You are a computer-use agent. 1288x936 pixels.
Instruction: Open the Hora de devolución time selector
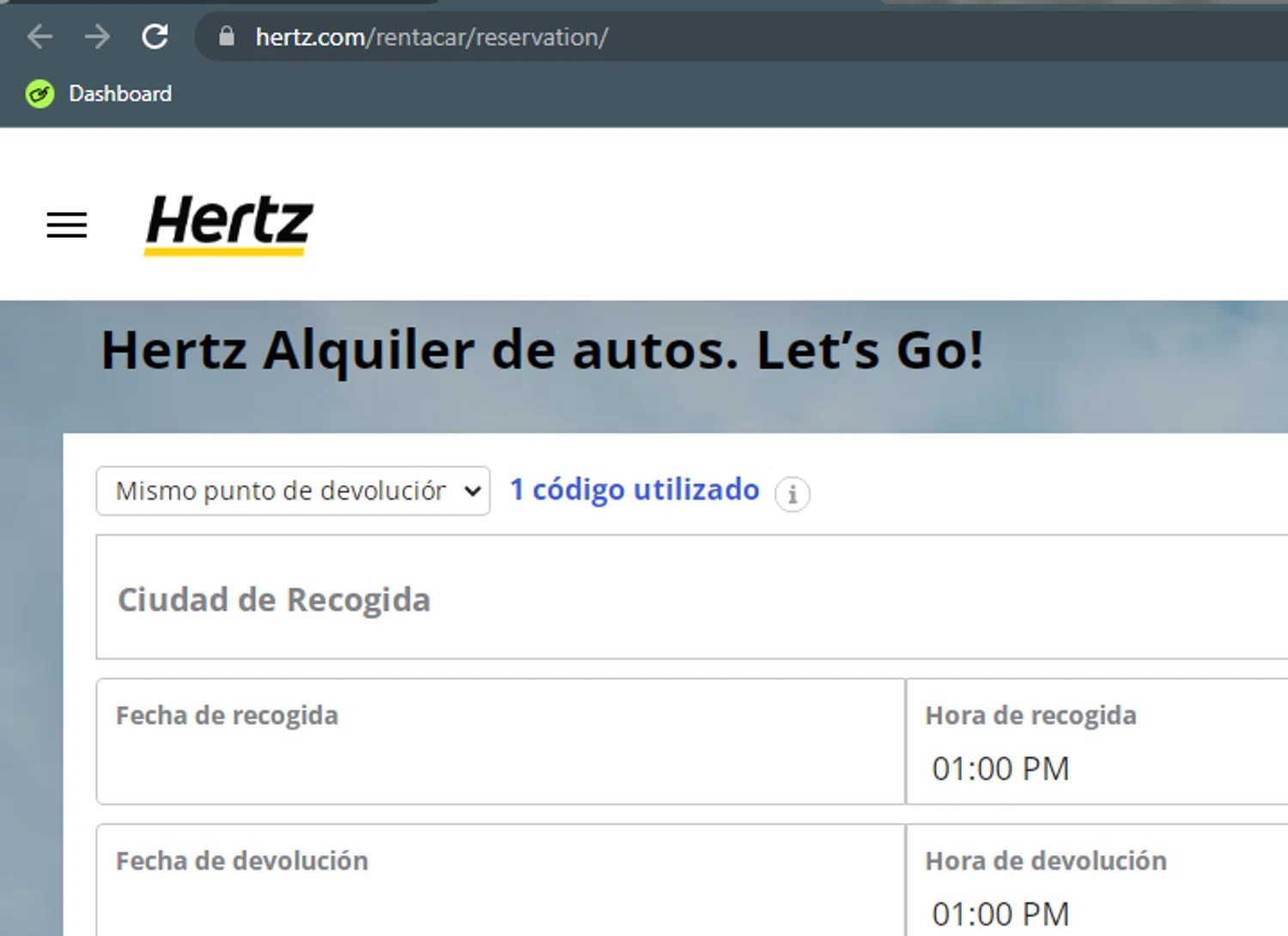coord(1097,880)
